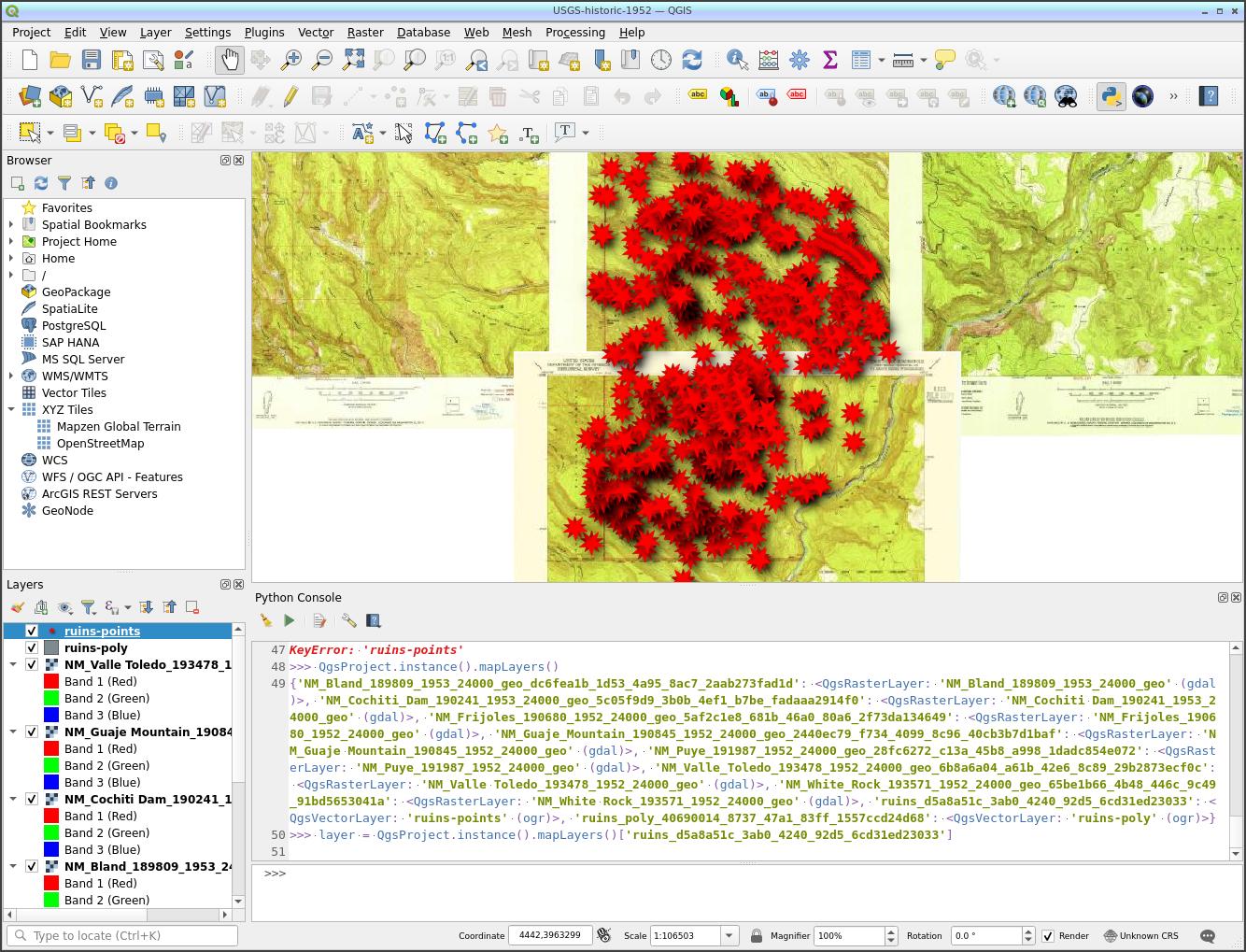This screenshot has height=952, width=1246.
Task: Open the Scale dropdown list
Action: point(729,935)
